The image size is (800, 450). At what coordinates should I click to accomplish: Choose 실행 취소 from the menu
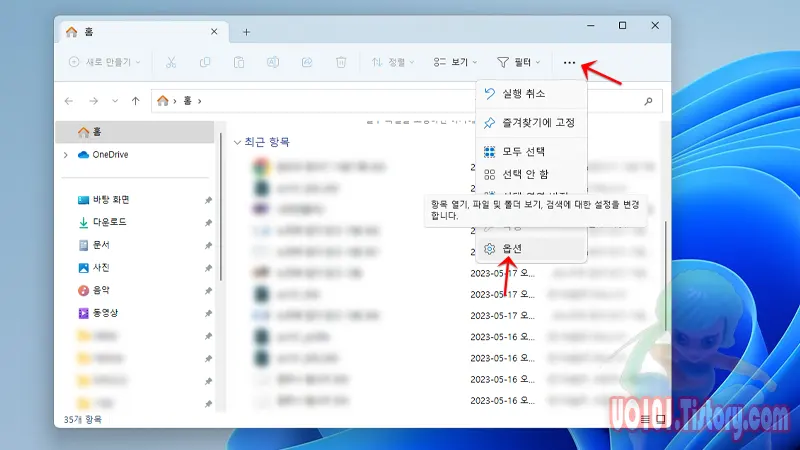pyautogui.click(x=531, y=93)
